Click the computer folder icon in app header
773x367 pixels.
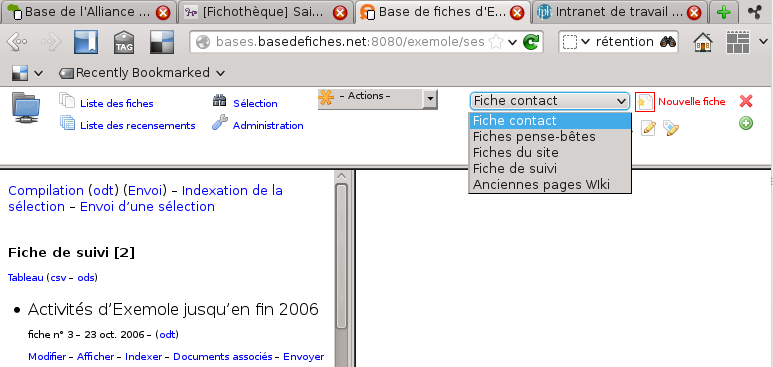point(26,107)
